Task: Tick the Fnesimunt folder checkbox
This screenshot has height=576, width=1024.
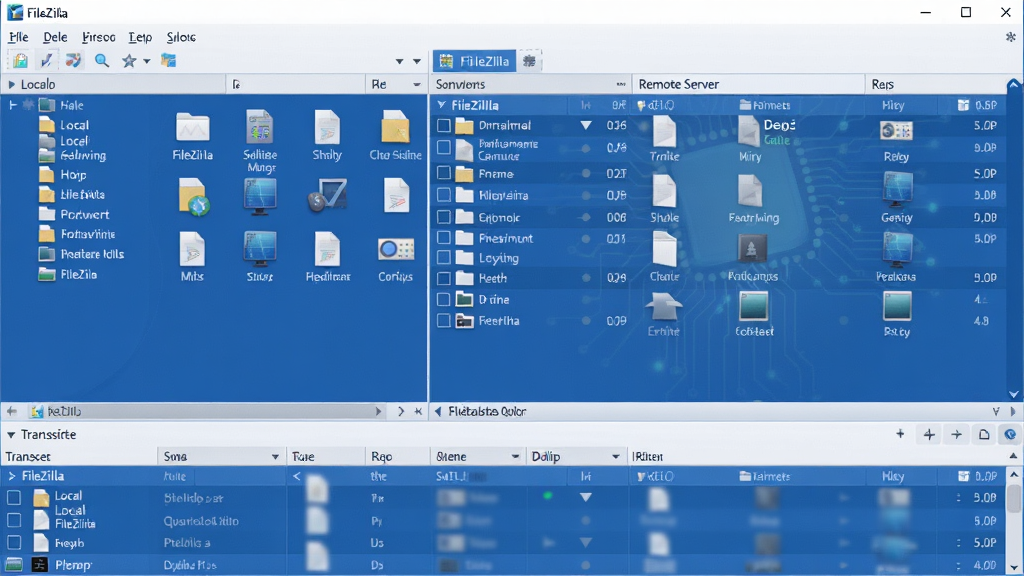Action: tap(443, 238)
